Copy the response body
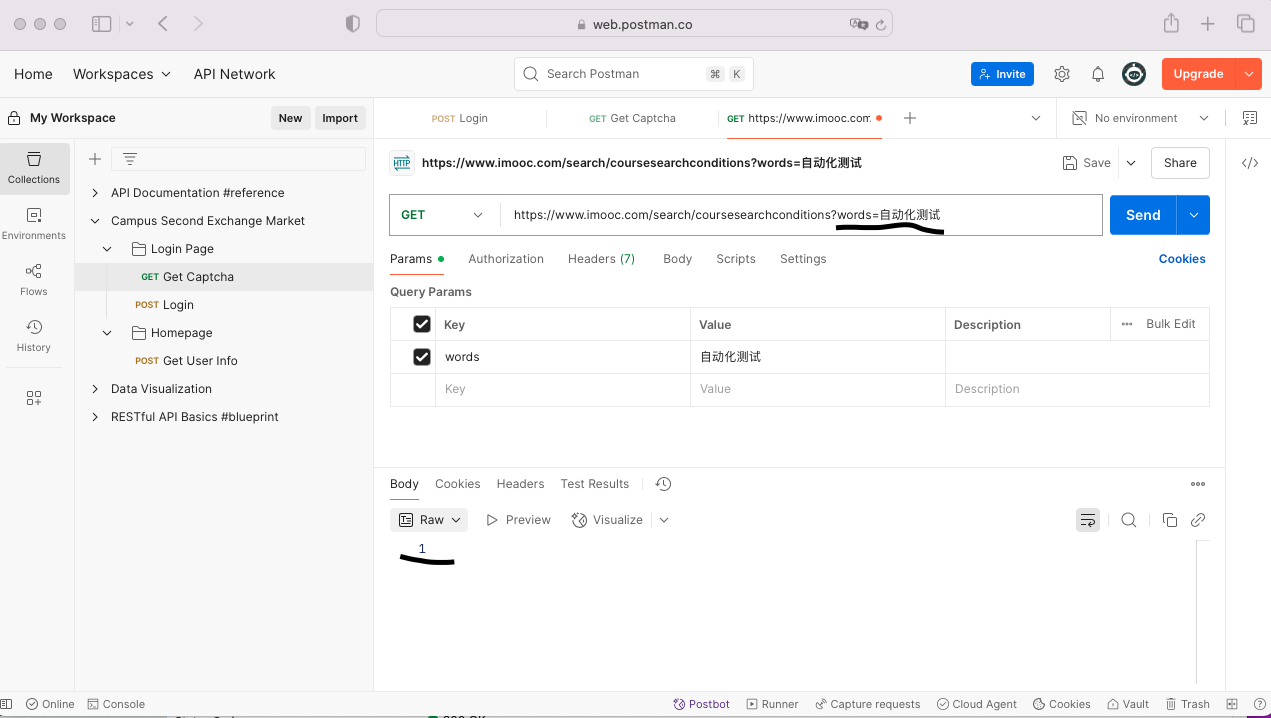 point(1170,520)
